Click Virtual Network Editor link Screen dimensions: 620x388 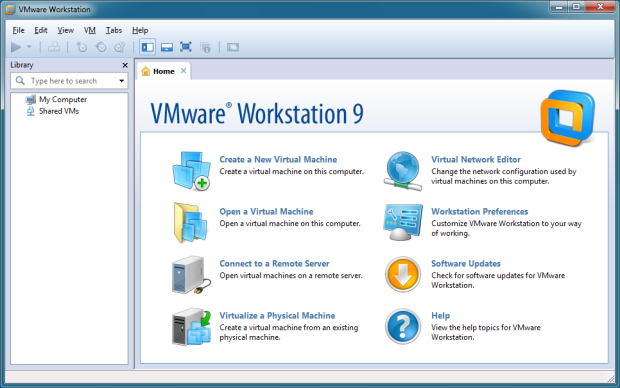[476, 159]
